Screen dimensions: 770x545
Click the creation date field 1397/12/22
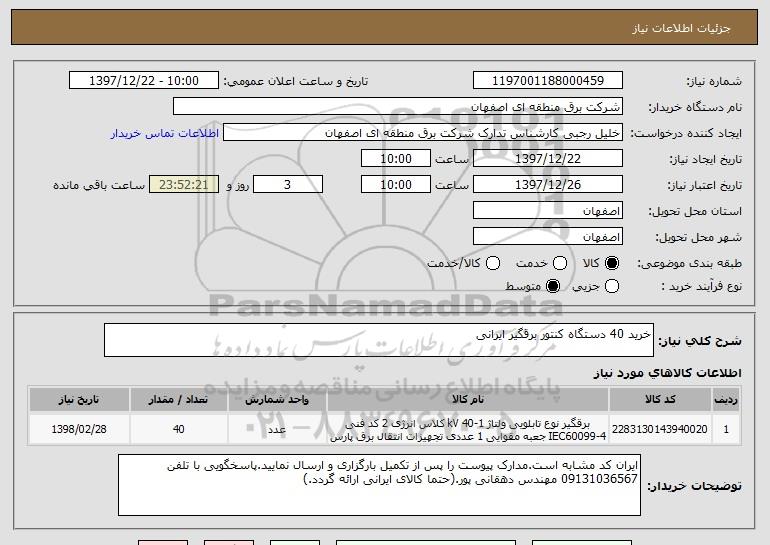point(548,159)
